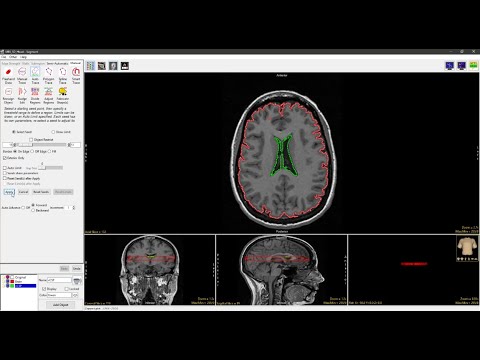Viewport: 480px width, 360px height.
Task: Choose the Divide Regions tool
Action: point(35,96)
